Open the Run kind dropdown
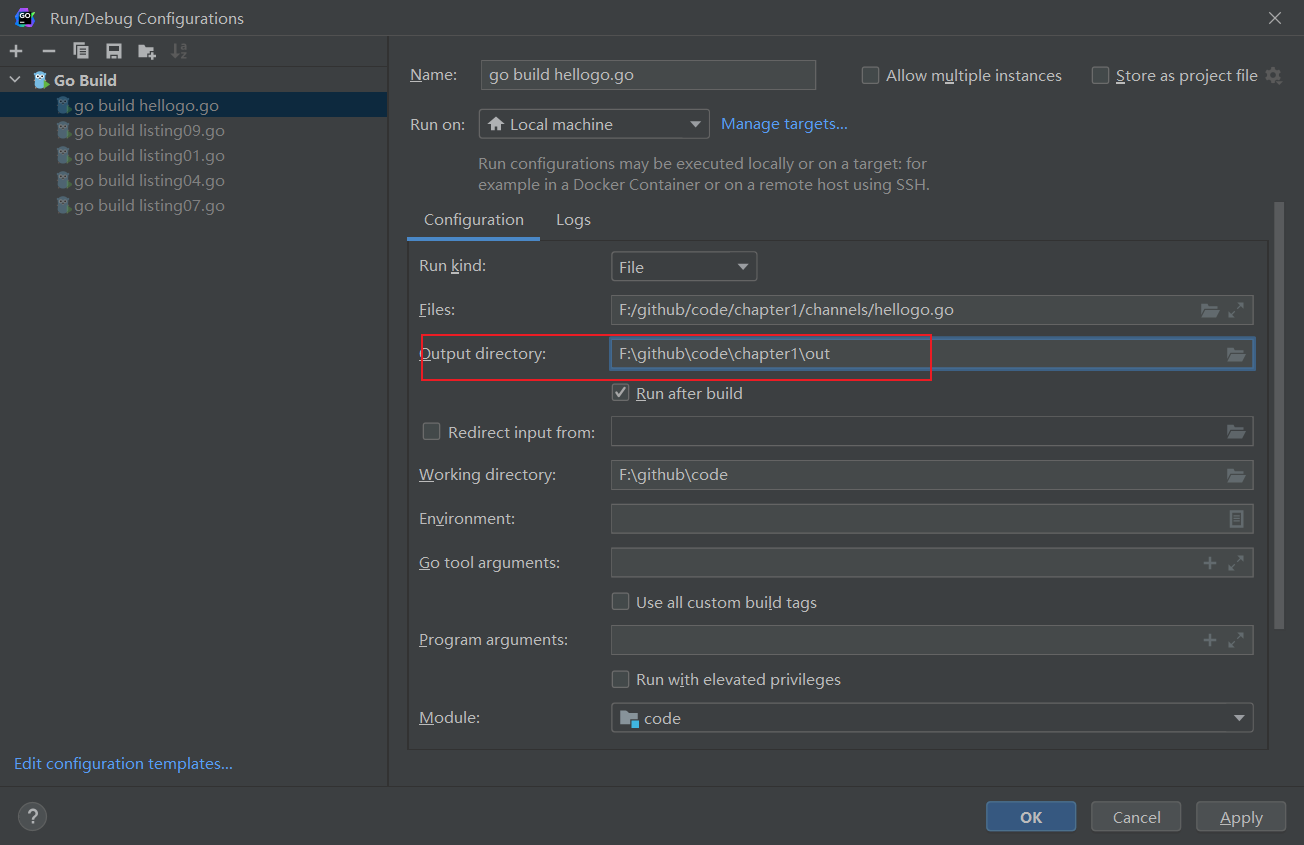Image resolution: width=1304 pixels, height=845 pixels. click(683, 267)
